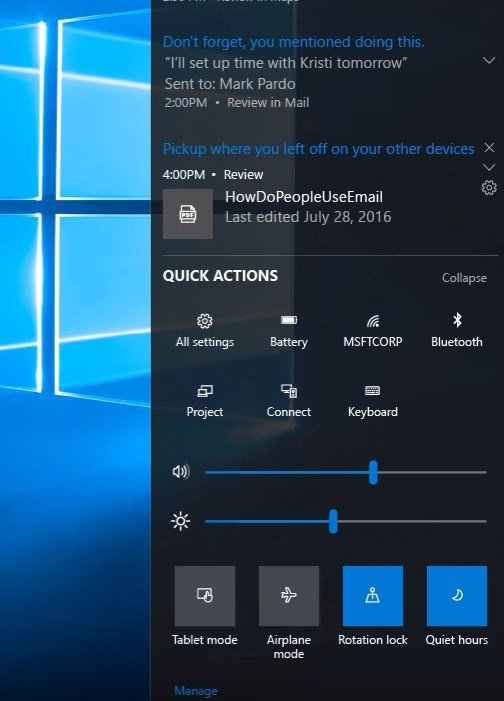504x701 pixels.
Task: Expand the pickup where you left off notification
Action: pyautogui.click(x=489, y=167)
